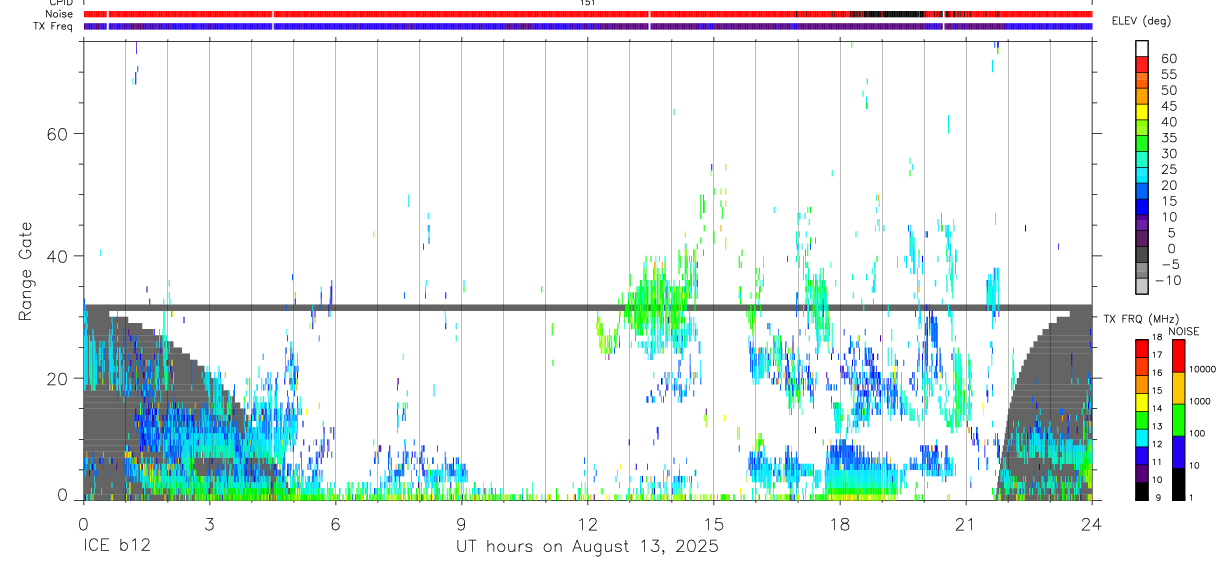Pick the orange ELEV swatch between 45 and 50
This screenshot has height=567, width=1228.
(x=1142, y=96)
